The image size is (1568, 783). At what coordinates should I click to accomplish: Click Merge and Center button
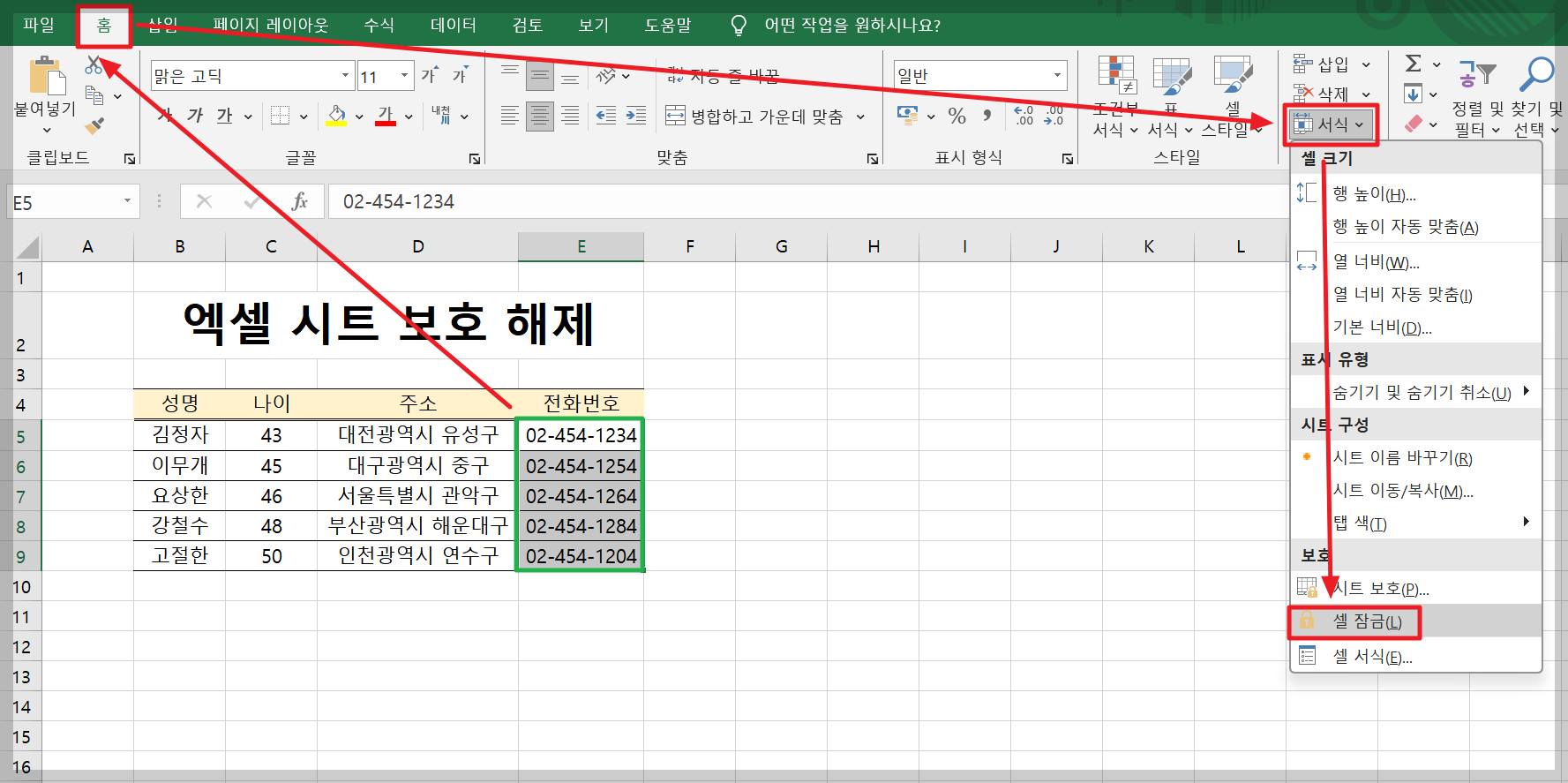tap(754, 116)
